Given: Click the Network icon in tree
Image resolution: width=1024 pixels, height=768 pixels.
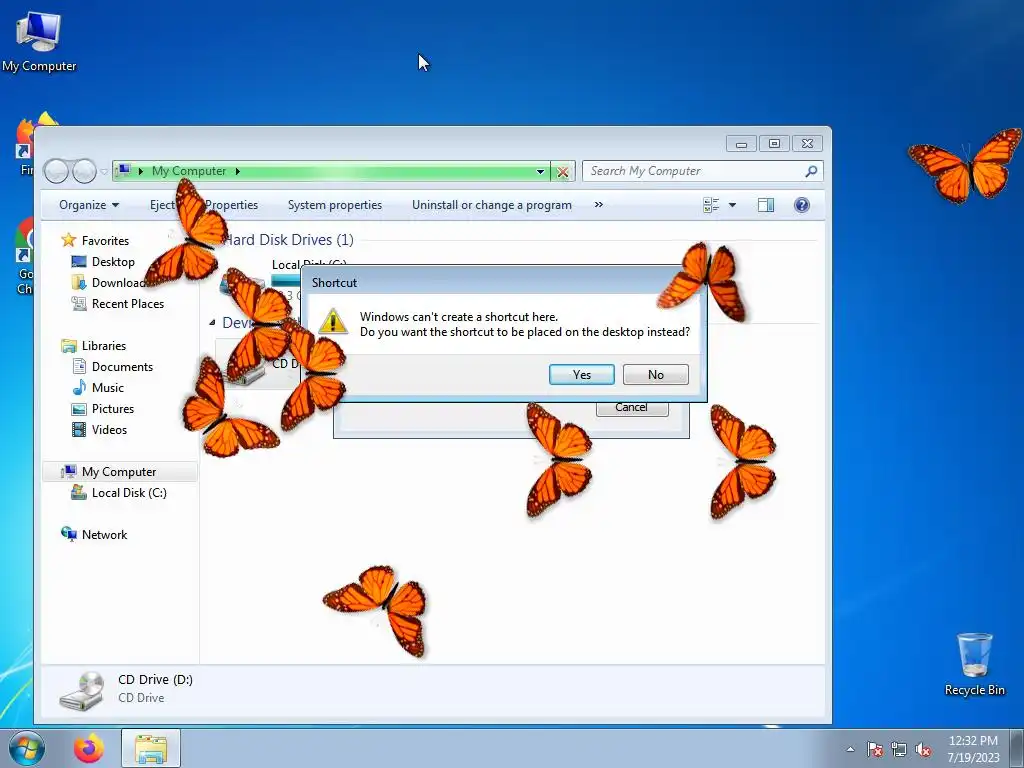Looking at the screenshot, I should [x=69, y=534].
